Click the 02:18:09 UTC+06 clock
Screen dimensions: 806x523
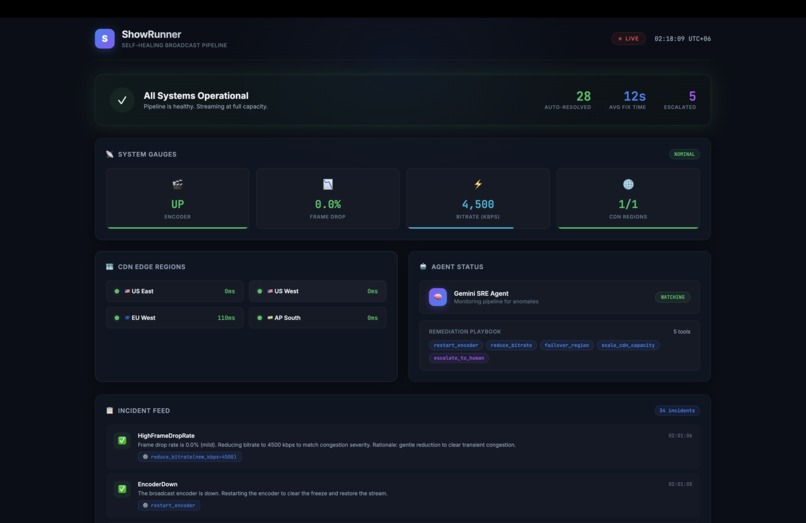pos(683,39)
